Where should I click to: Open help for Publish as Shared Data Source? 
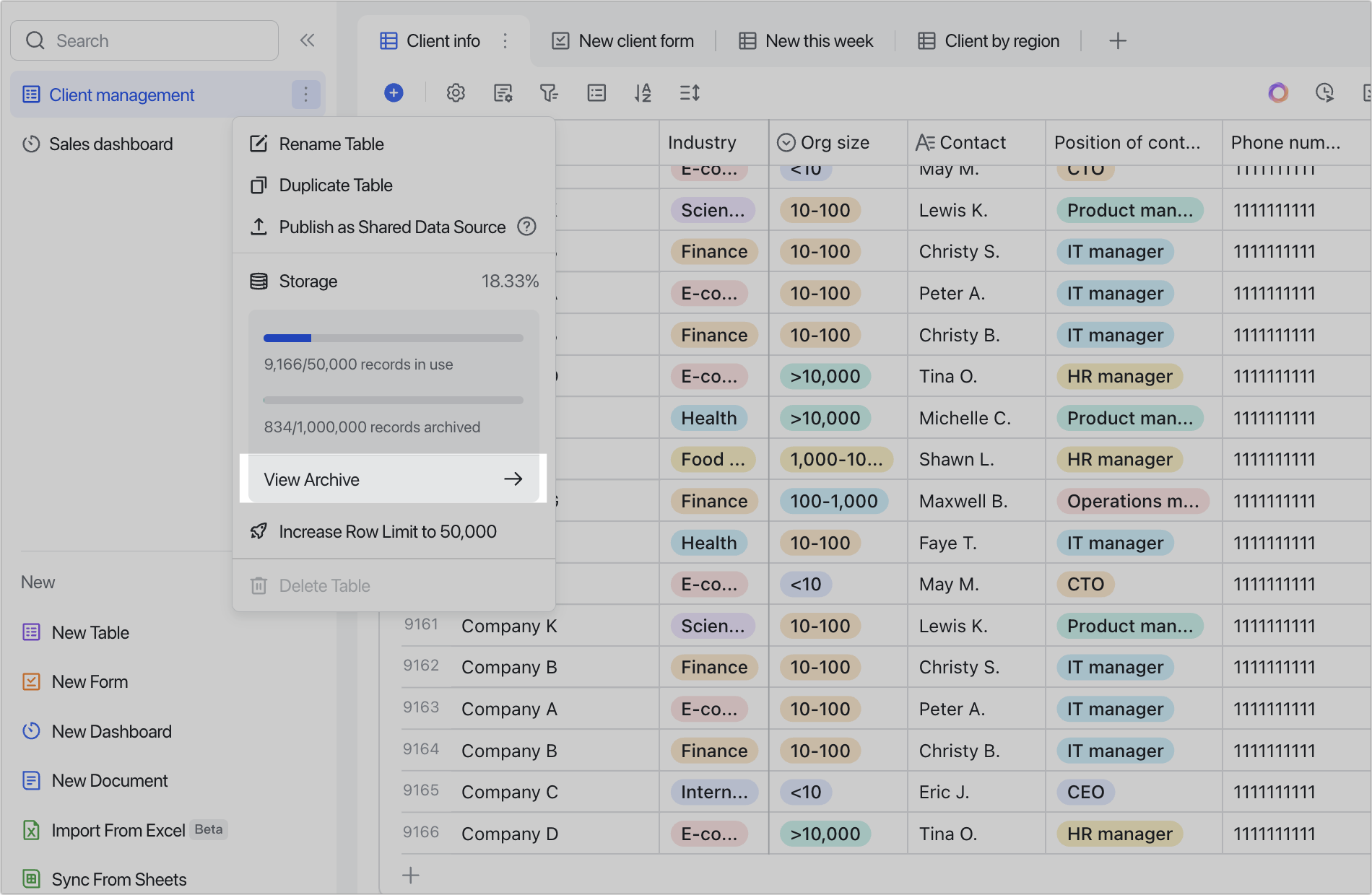click(x=527, y=227)
